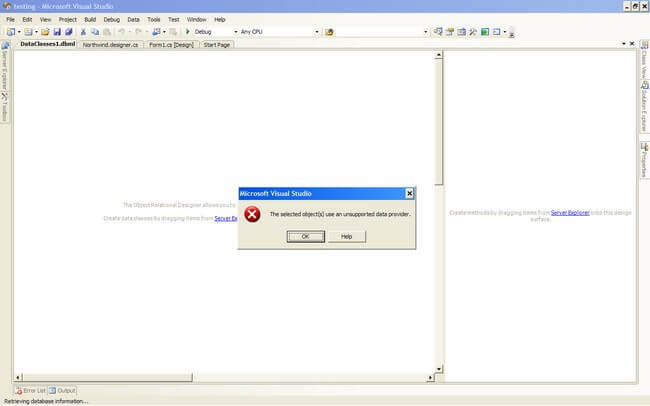This screenshot has width=650, height=406.
Task: Click the Find in Files icon
Action: (329, 32)
